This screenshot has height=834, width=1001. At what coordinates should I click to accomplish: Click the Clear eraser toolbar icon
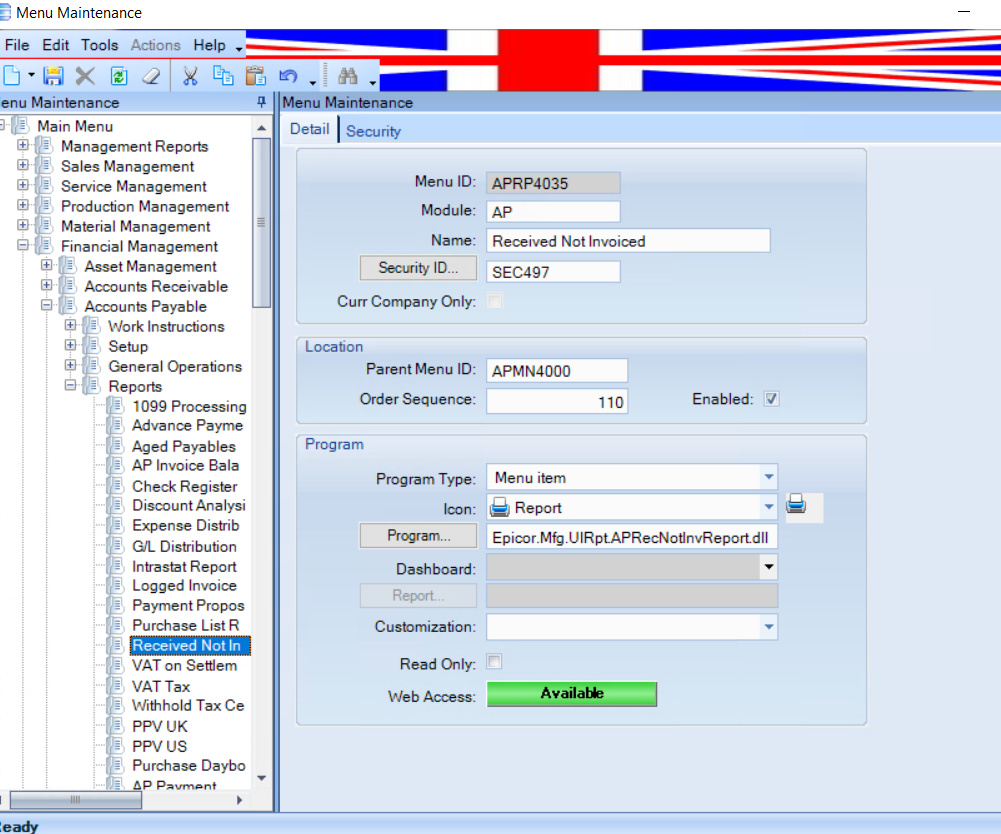[151, 76]
